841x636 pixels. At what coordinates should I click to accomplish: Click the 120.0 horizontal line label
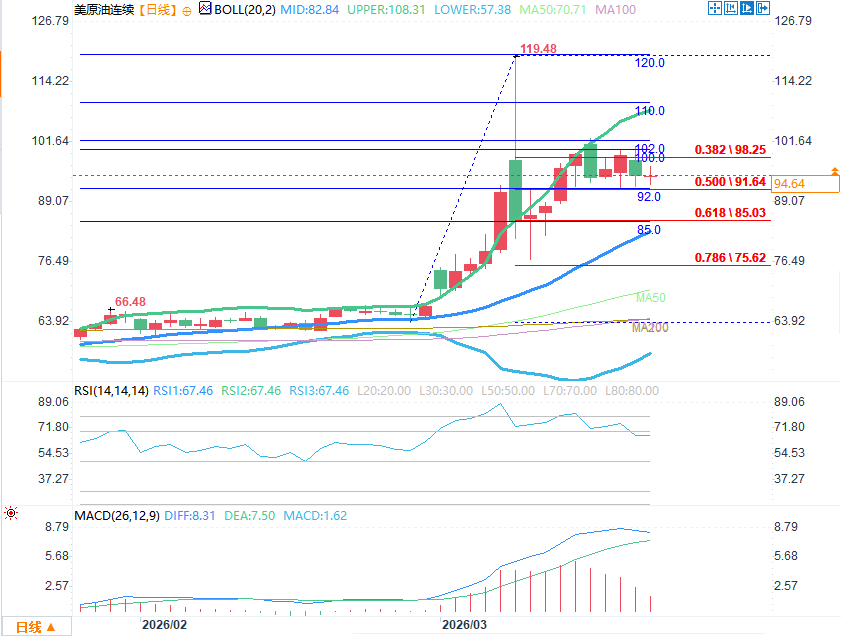[650, 63]
